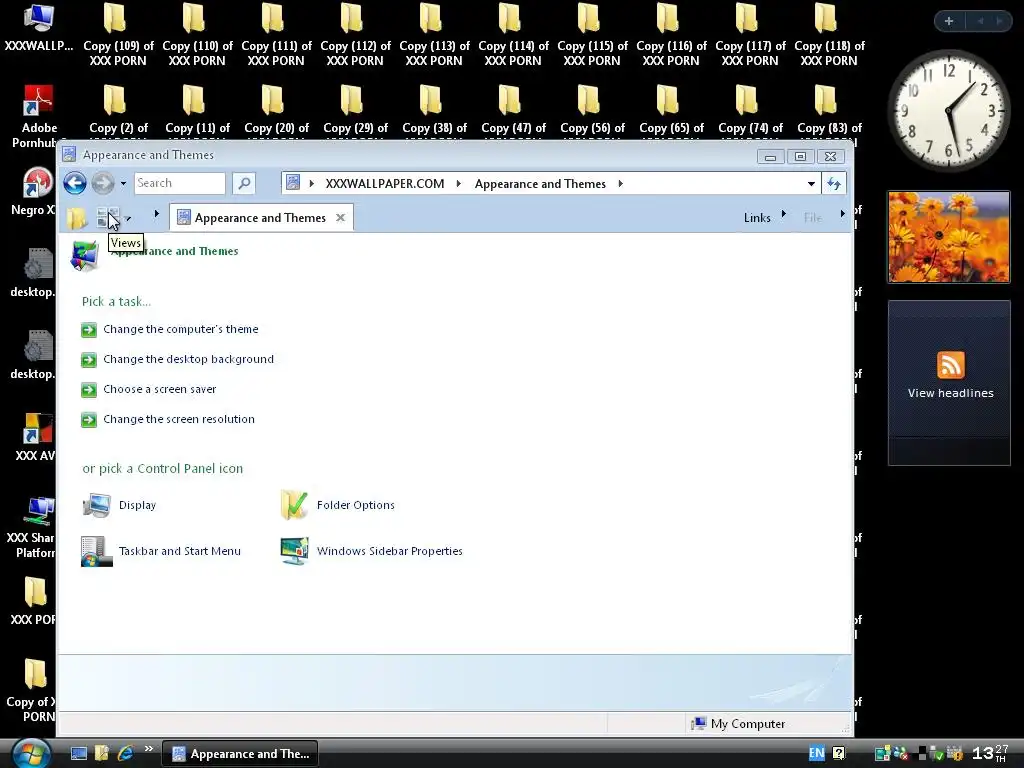Open the Views dropdown arrow
Viewport: 1024px width, 768px height.
(128, 219)
